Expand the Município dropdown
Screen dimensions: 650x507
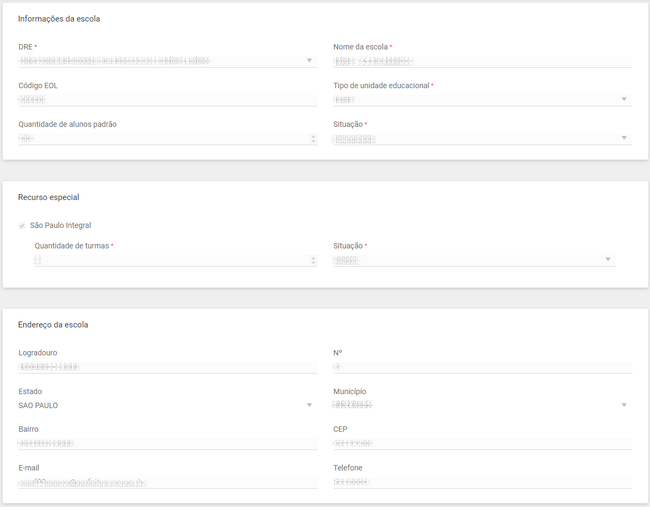[x=483, y=405]
